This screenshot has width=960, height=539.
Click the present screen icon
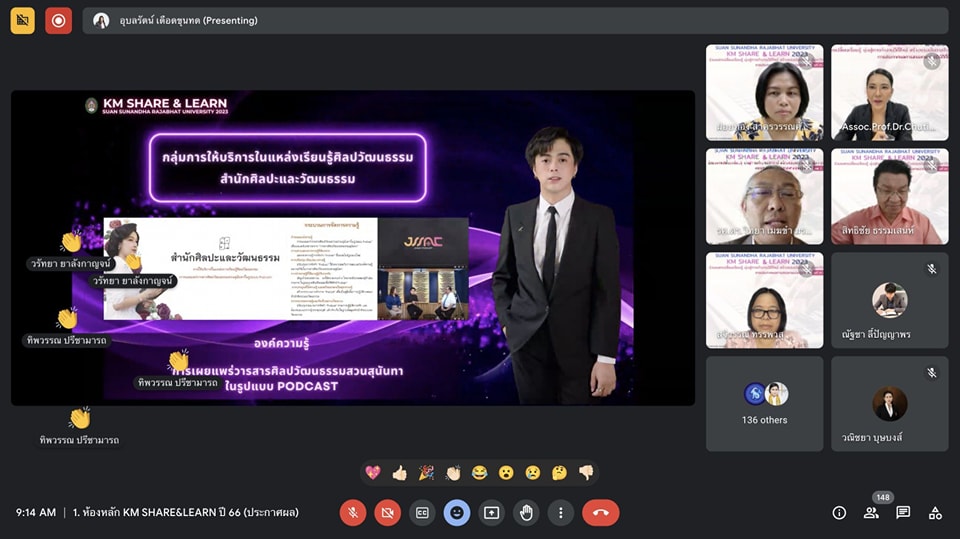click(x=491, y=512)
